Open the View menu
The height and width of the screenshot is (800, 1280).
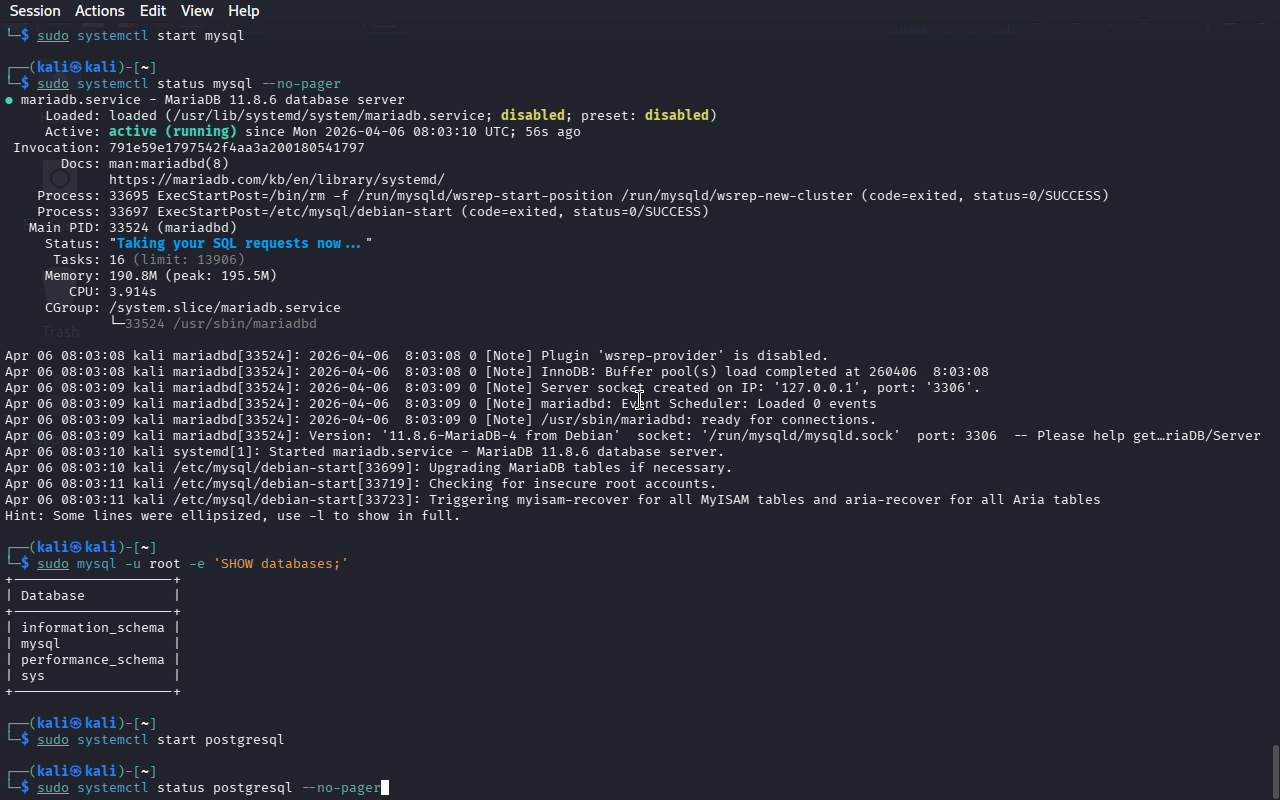pos(197,11)
